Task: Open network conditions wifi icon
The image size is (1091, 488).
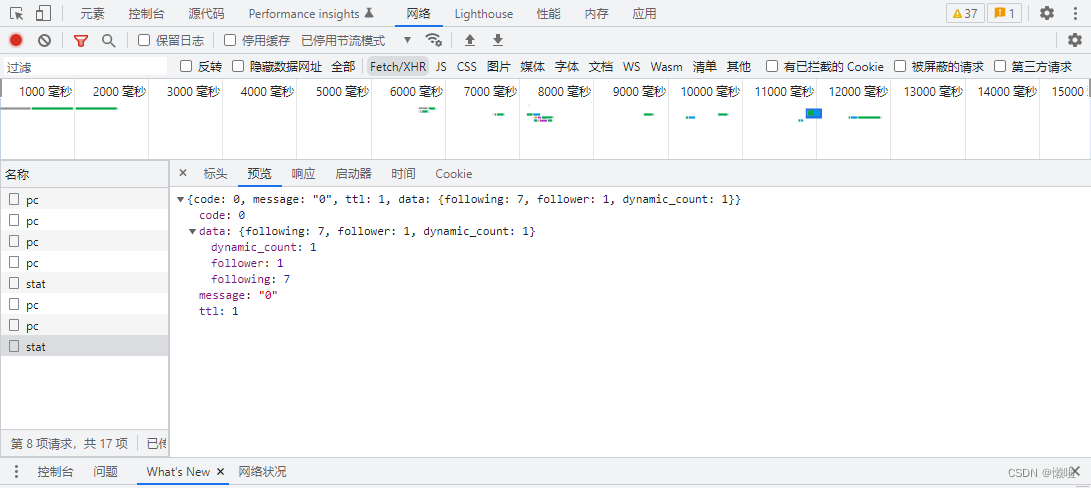Action: pyautogui.click(x=433, y=40)
